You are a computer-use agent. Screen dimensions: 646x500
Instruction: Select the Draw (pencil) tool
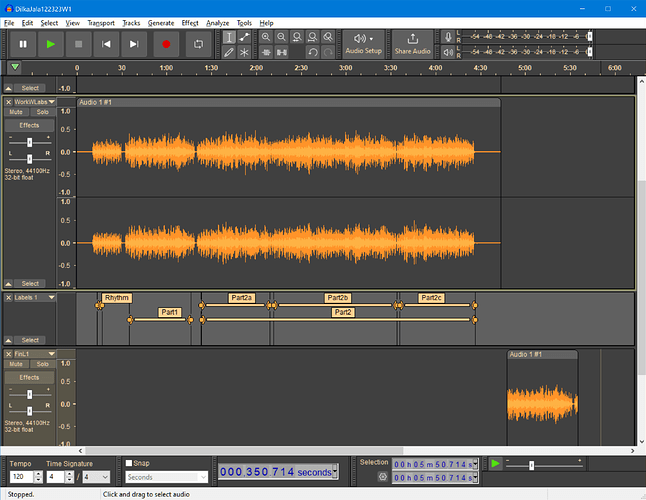coord(229,52)
